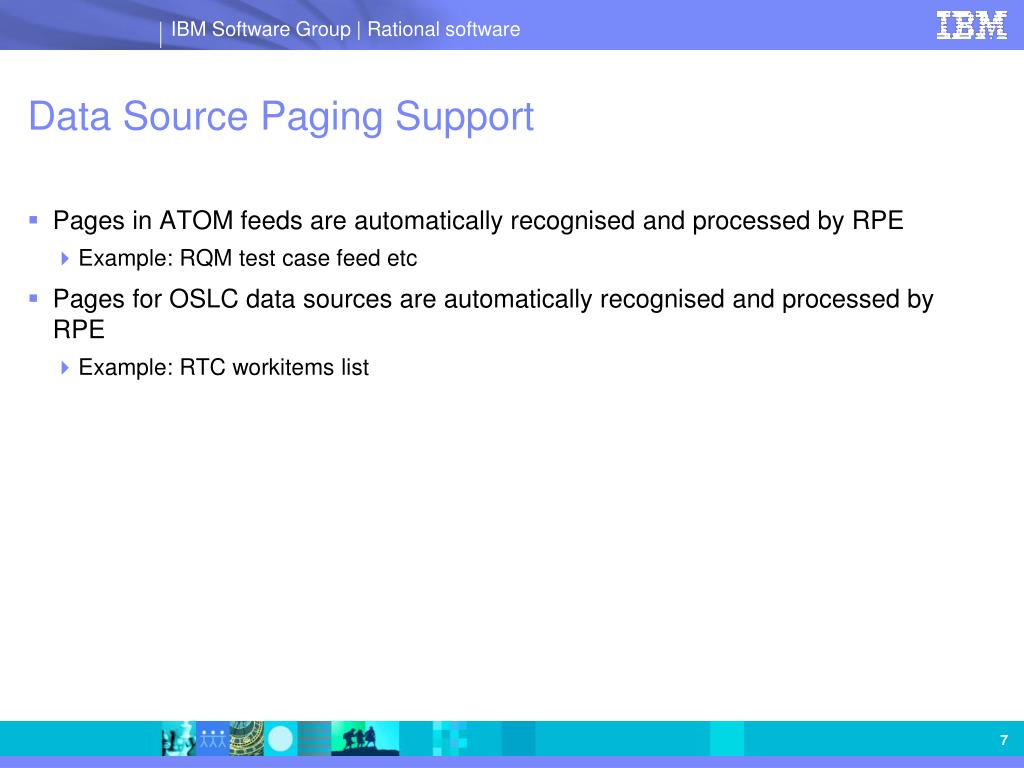This screenshot has height=768, width=1024.
Task: Click the hikers silhouette image in the footer
Action: 364,738
